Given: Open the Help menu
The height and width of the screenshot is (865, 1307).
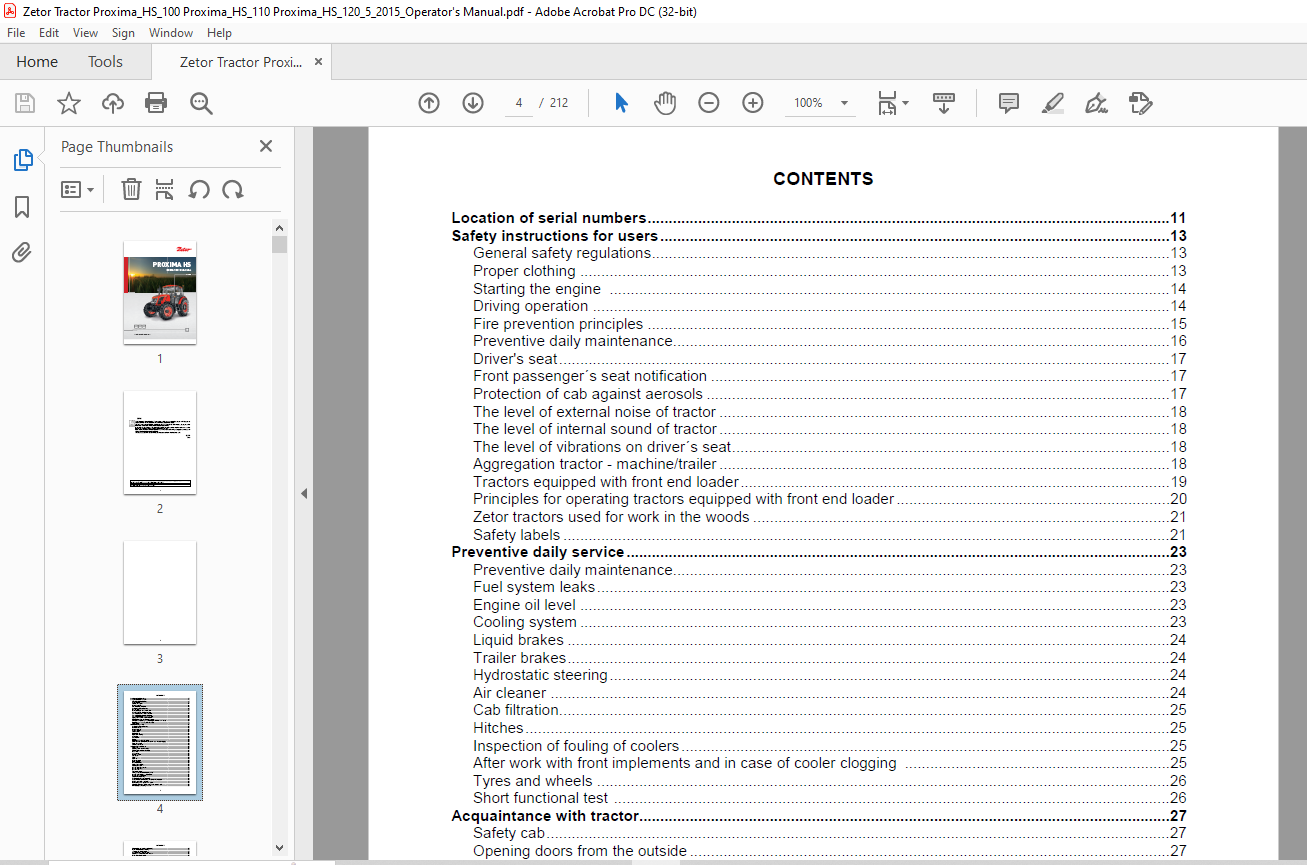Looking at the screenshot, I should tap(219, 33).
